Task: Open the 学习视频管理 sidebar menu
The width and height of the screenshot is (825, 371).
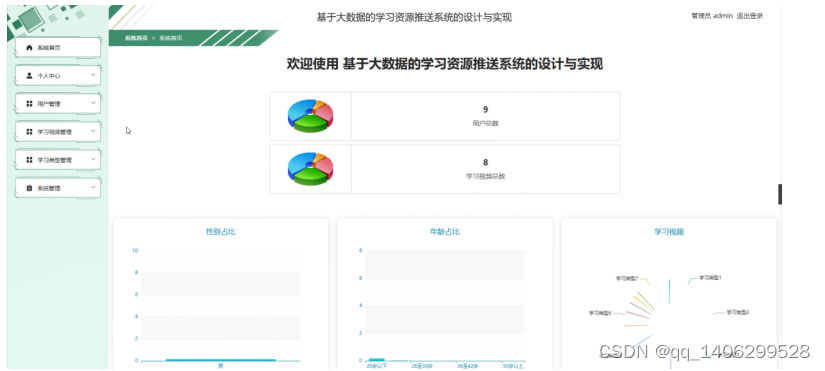Action: (58, 132)
